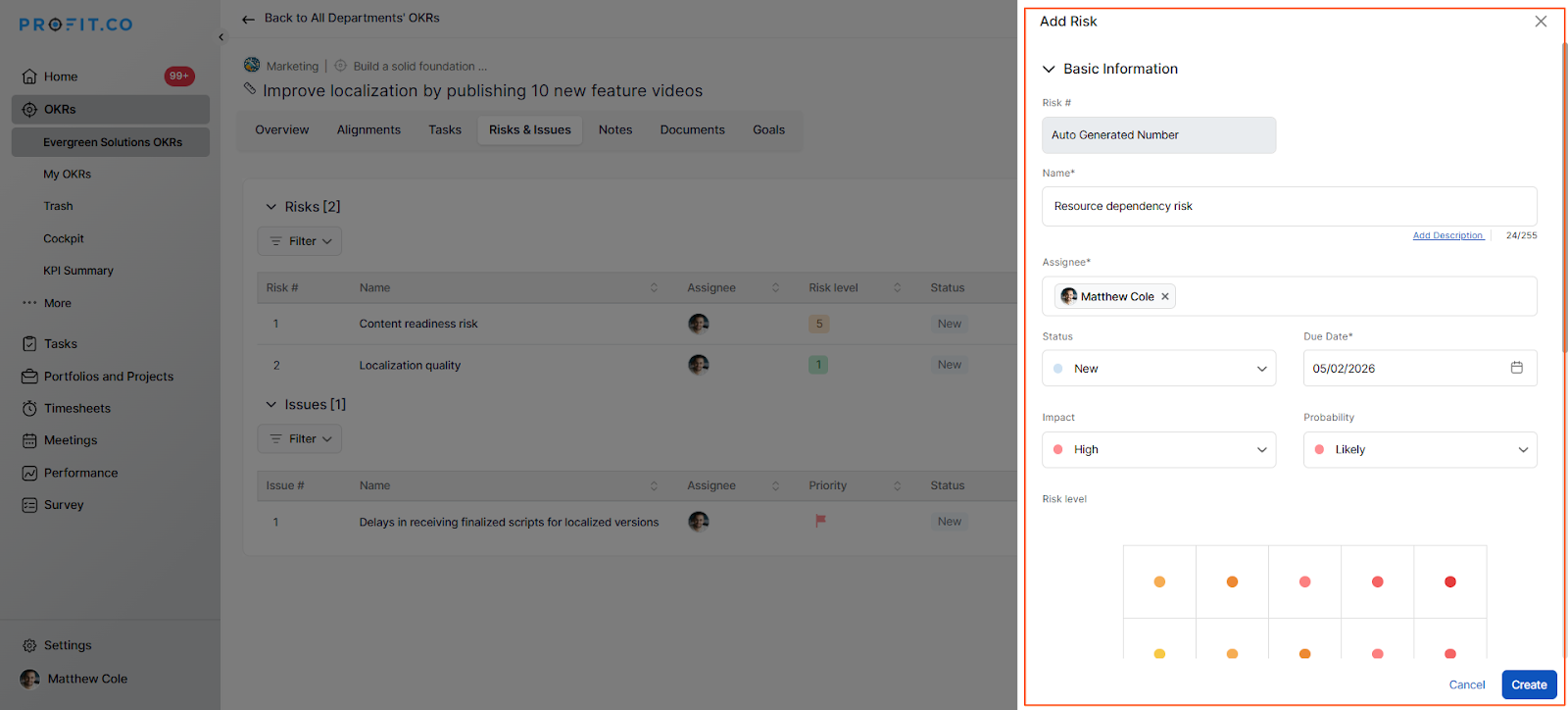Click the Home icon in sidebar
Viewport: 1568px width, 710px height.
pos(29,76)
